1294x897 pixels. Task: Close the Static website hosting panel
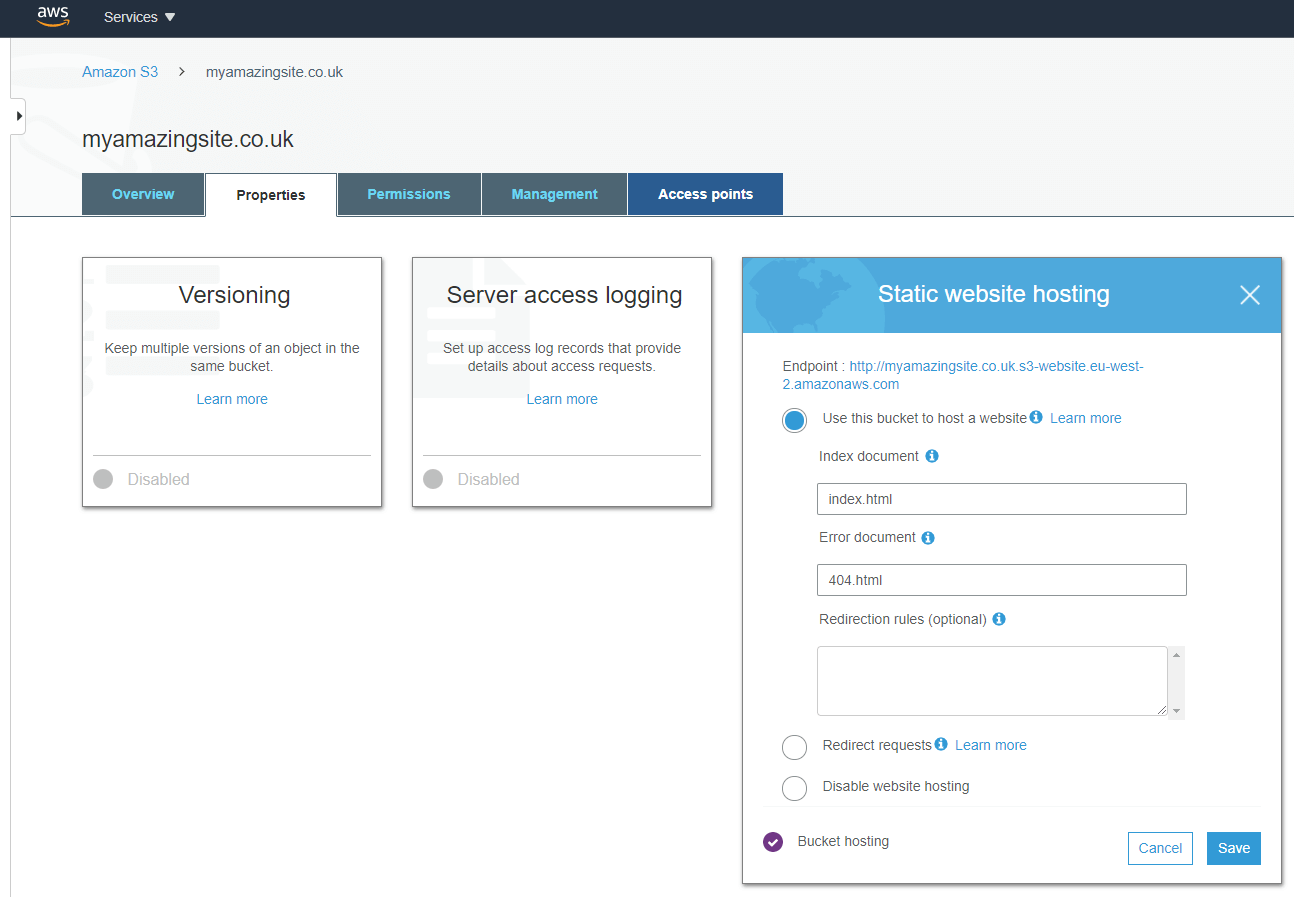[x=1250, y=295]
